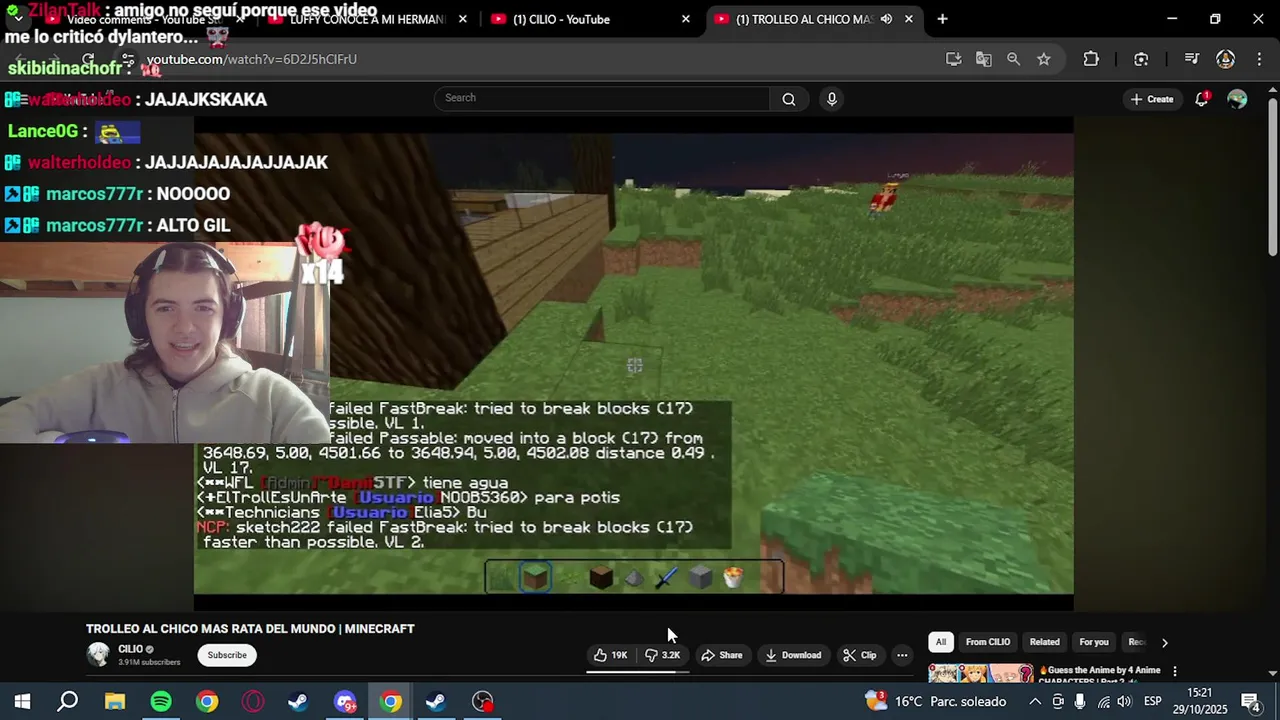1280x720 pixels.
Task: Open OBS Studio from the taskbar
Action: tap(483, 701)
